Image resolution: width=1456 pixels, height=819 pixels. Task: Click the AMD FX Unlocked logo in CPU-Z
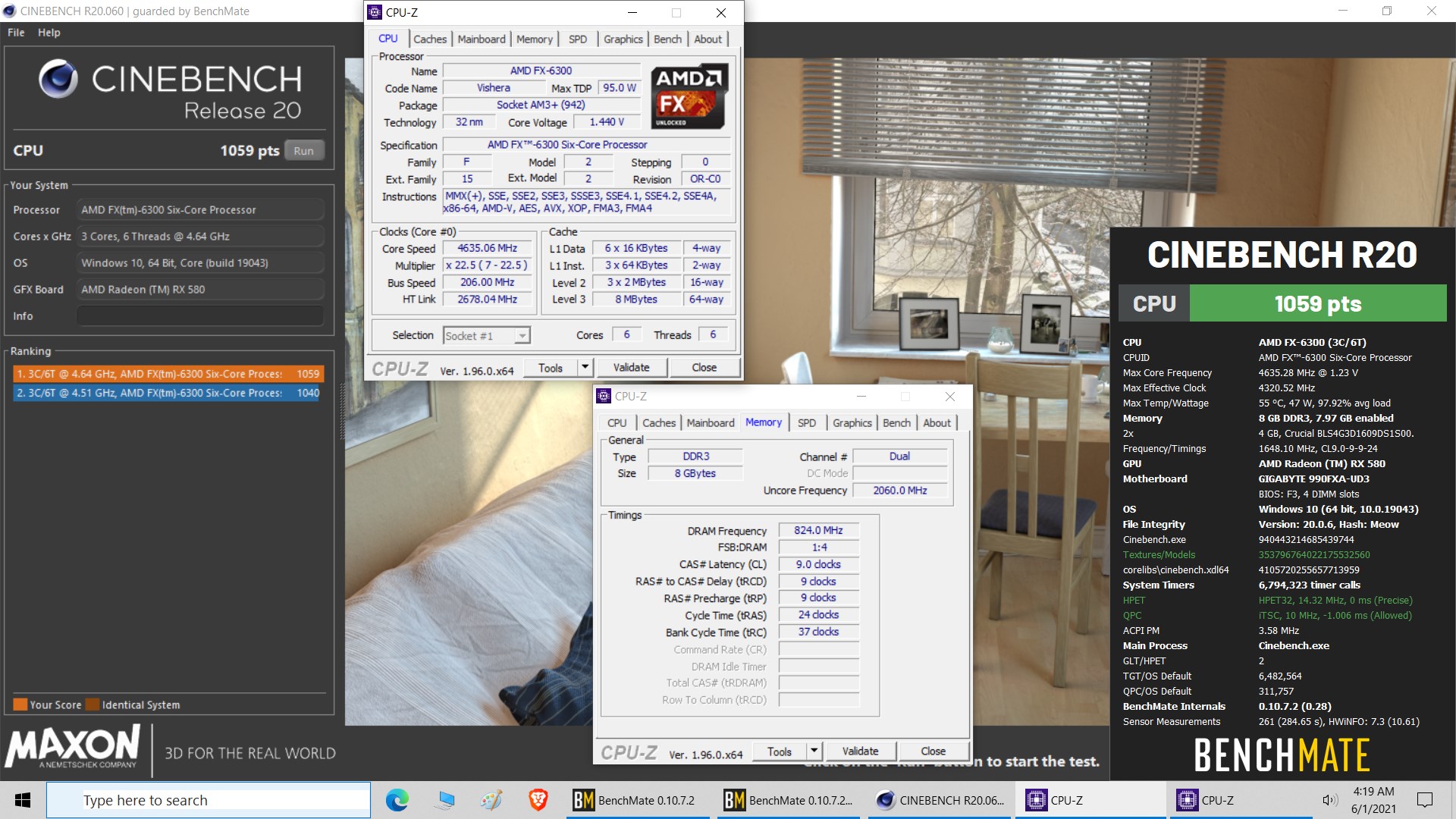click(689, 96)
